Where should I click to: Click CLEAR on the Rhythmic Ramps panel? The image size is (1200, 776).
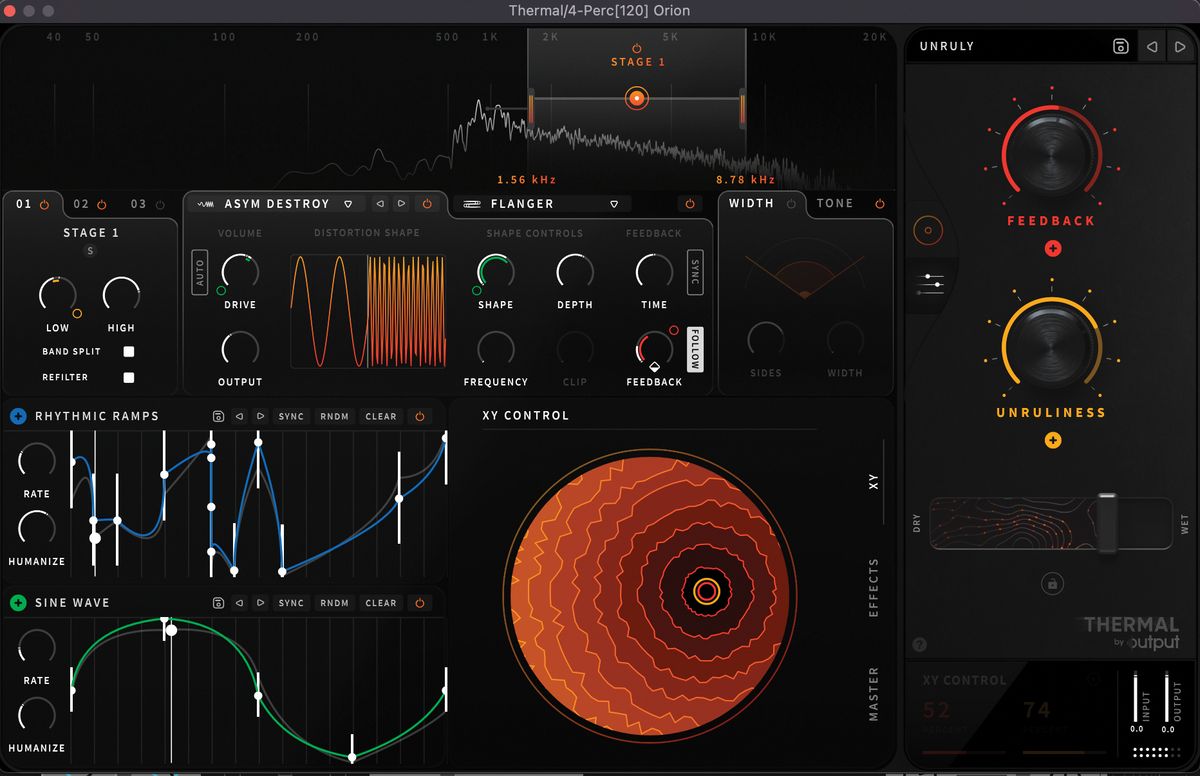380,416
